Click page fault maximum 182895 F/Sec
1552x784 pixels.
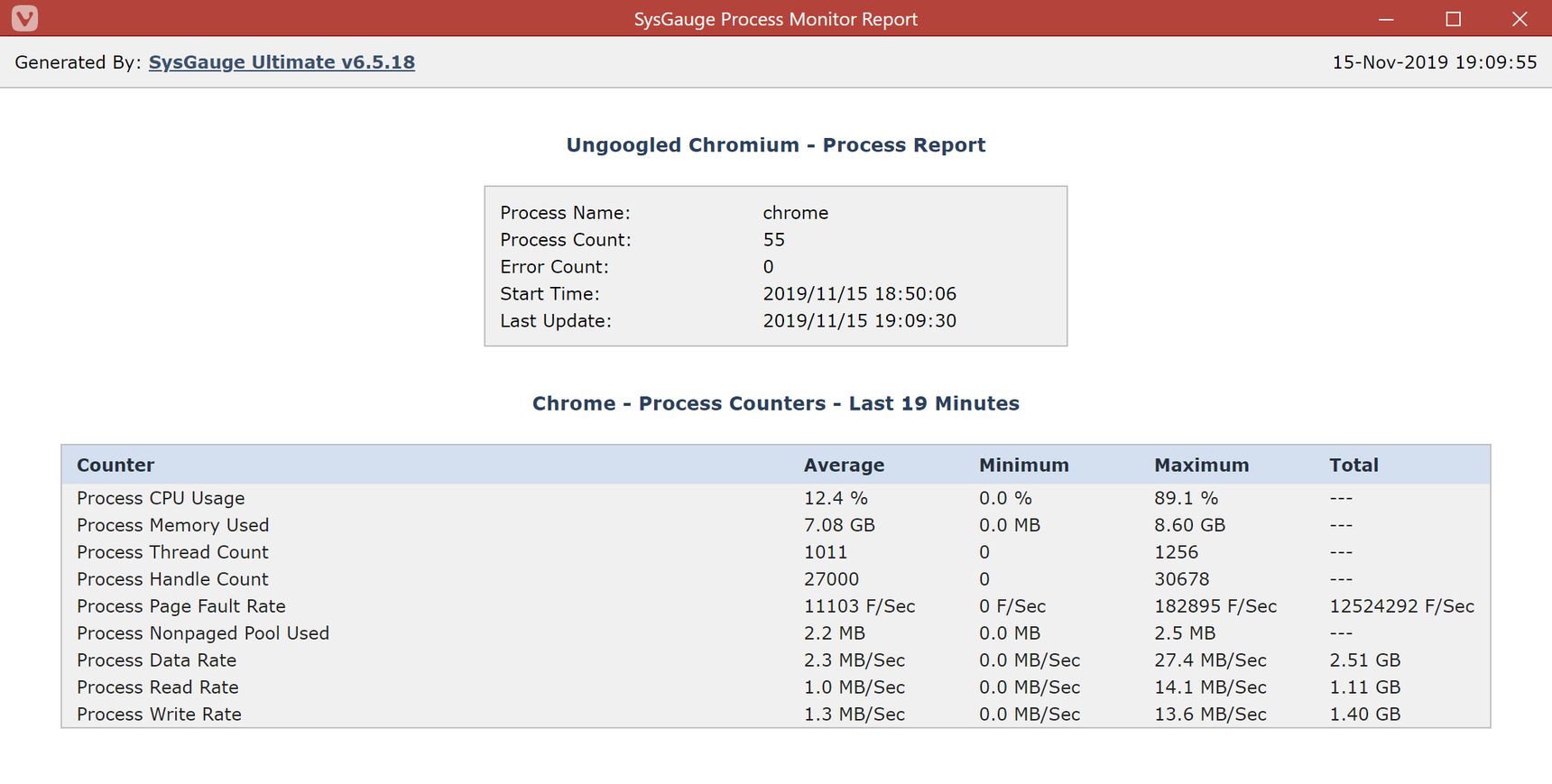(x=1215, y=606)
